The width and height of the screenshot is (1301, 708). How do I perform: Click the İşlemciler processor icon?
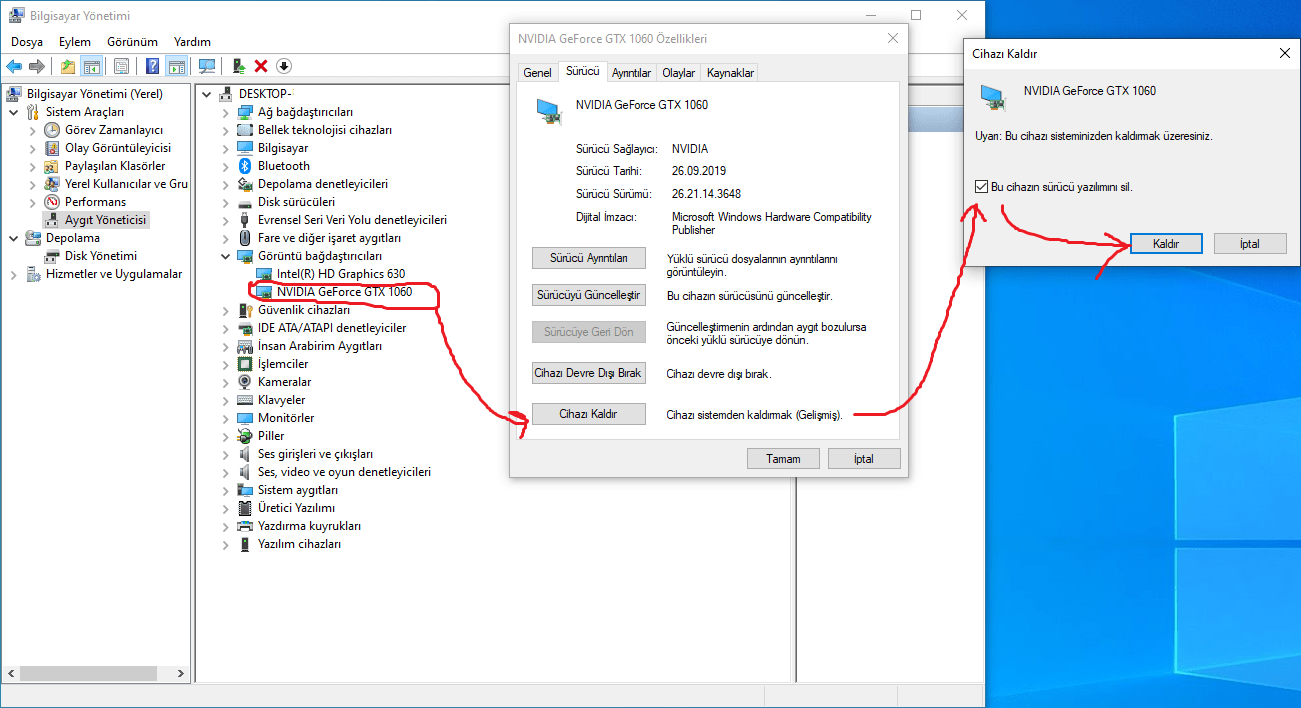(245, 364)
